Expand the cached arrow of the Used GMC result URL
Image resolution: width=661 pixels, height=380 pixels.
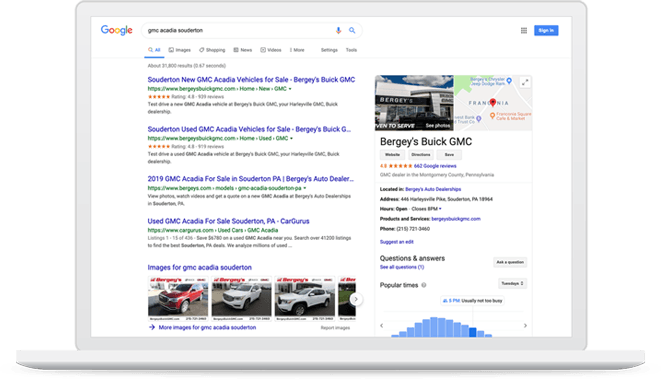(x=291, y=138)
